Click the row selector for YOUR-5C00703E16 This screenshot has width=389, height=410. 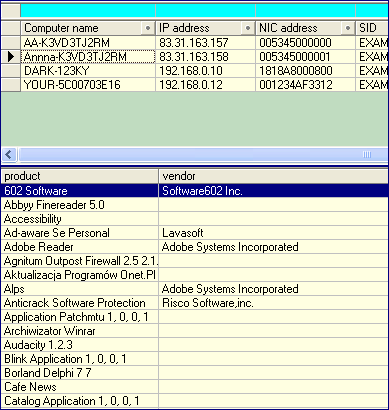tap(11, 85)
